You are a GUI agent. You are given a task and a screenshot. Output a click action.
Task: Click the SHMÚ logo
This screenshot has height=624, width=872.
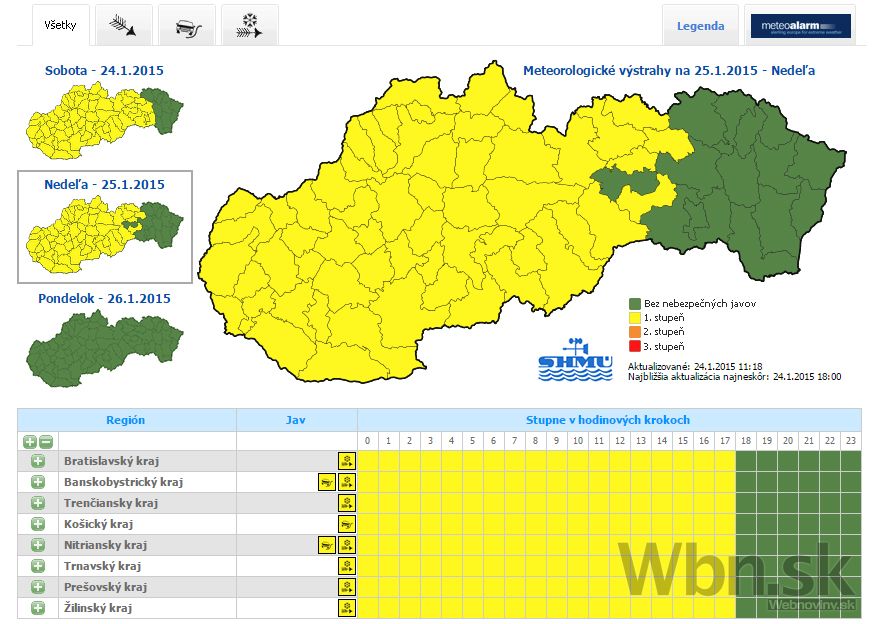tap(575, 360)
